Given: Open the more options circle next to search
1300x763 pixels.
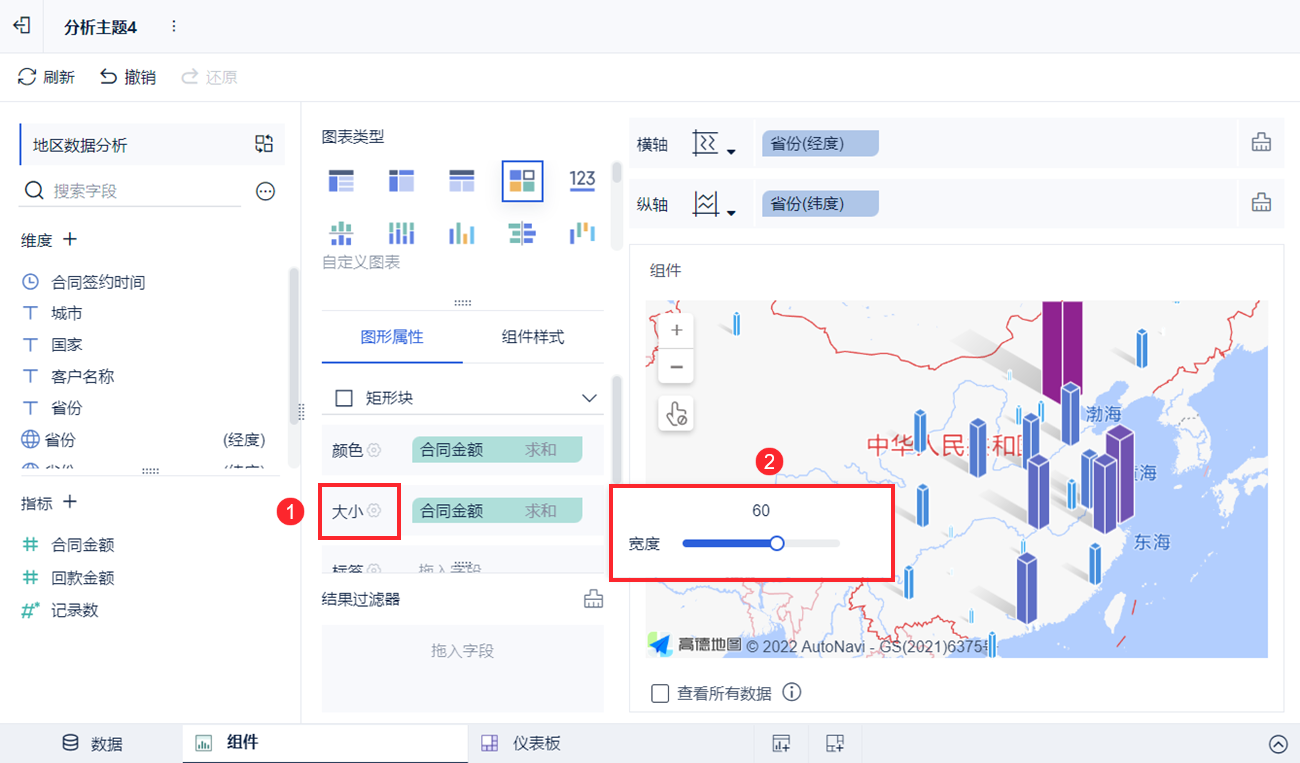Looking at the screenshot, I should coord(265,191).
